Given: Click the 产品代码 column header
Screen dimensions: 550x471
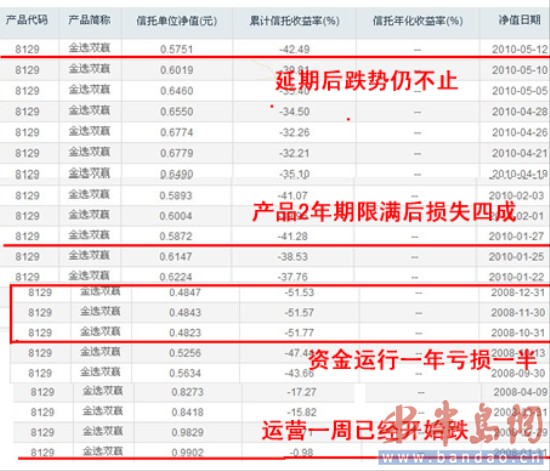Looking at the screenshot, I should (x=27, y=20).
